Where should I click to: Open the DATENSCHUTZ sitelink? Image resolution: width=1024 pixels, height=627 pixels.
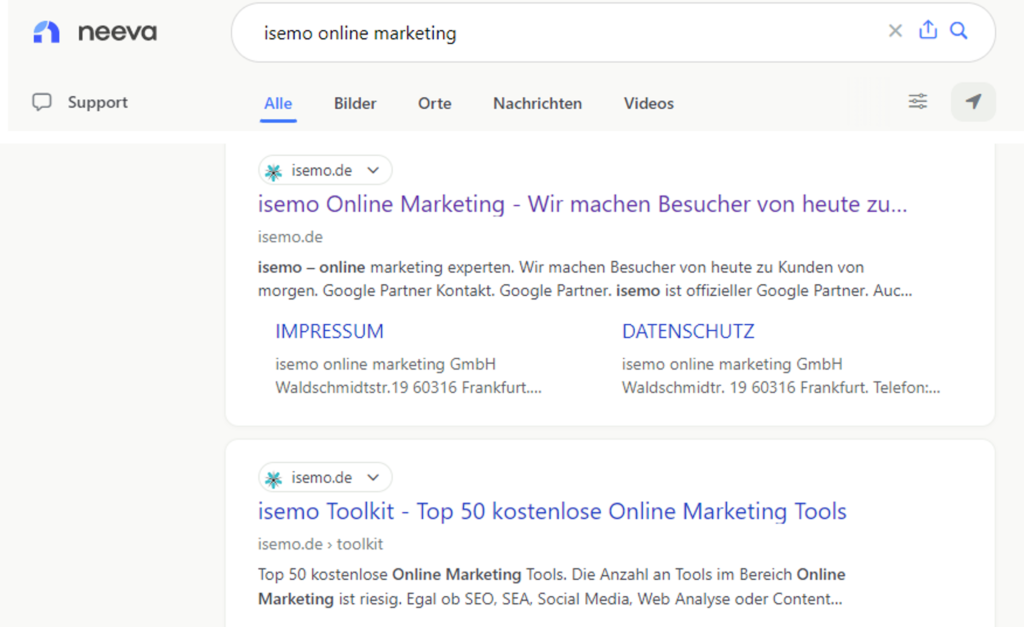coord(688,331)
